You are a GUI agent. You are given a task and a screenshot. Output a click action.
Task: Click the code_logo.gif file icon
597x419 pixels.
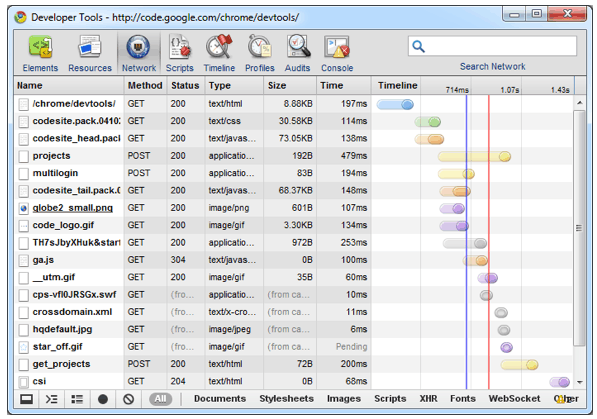(24, 225)
